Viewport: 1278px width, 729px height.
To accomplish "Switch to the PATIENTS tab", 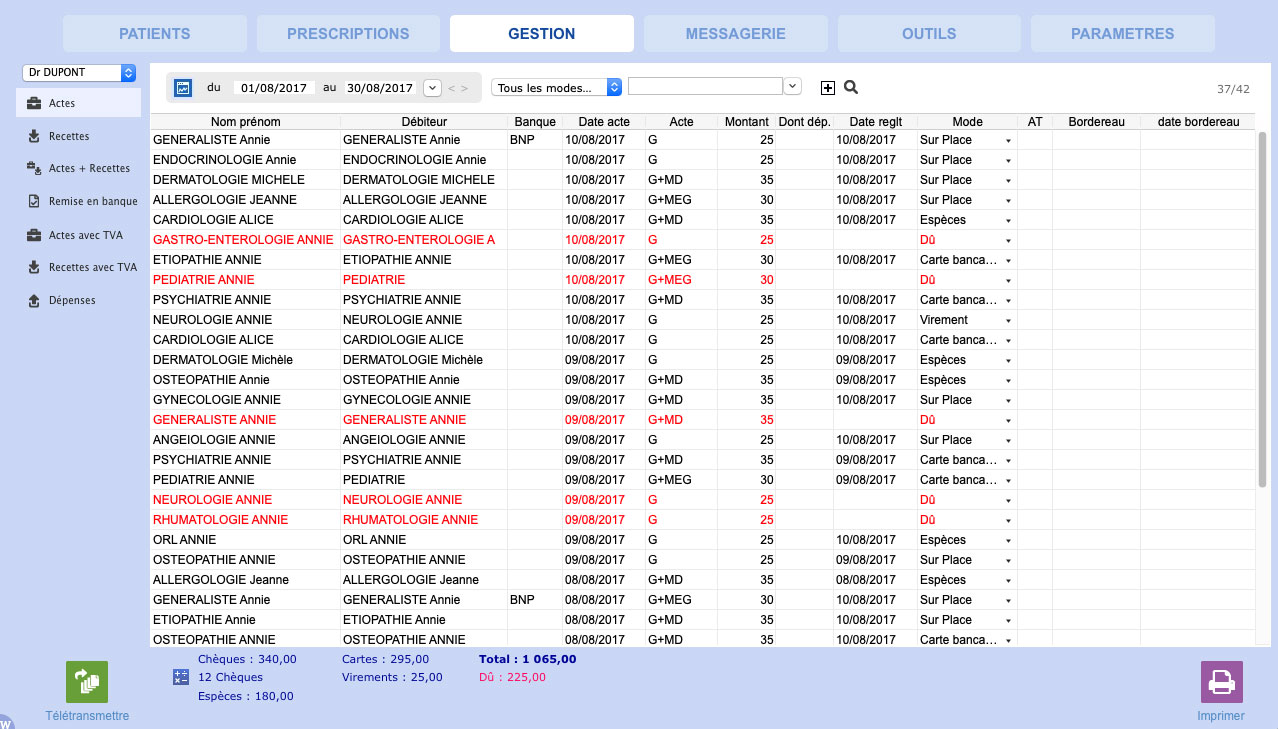I will [154, 33].
